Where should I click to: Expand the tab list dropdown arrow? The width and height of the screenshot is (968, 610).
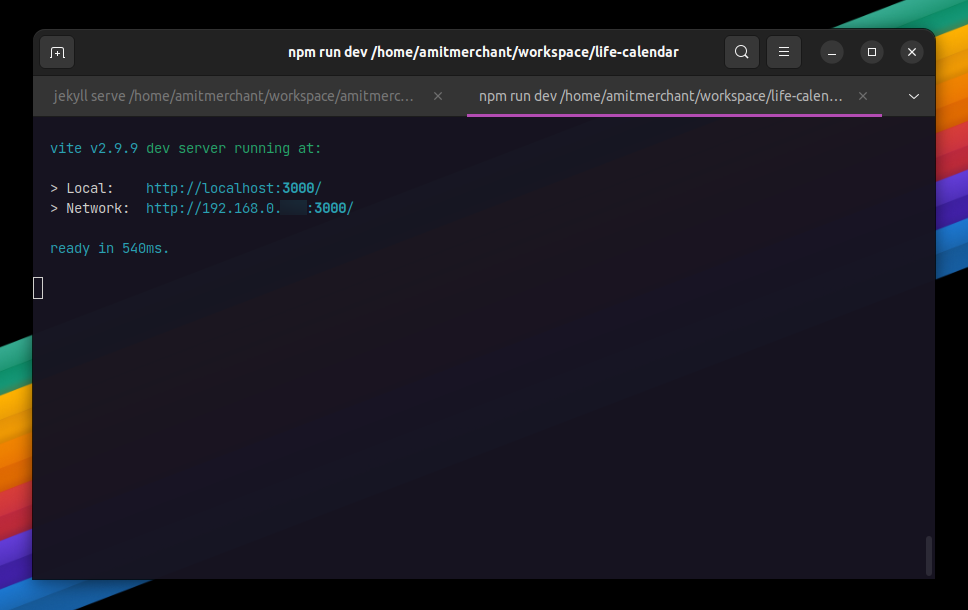tap(914, 96)
